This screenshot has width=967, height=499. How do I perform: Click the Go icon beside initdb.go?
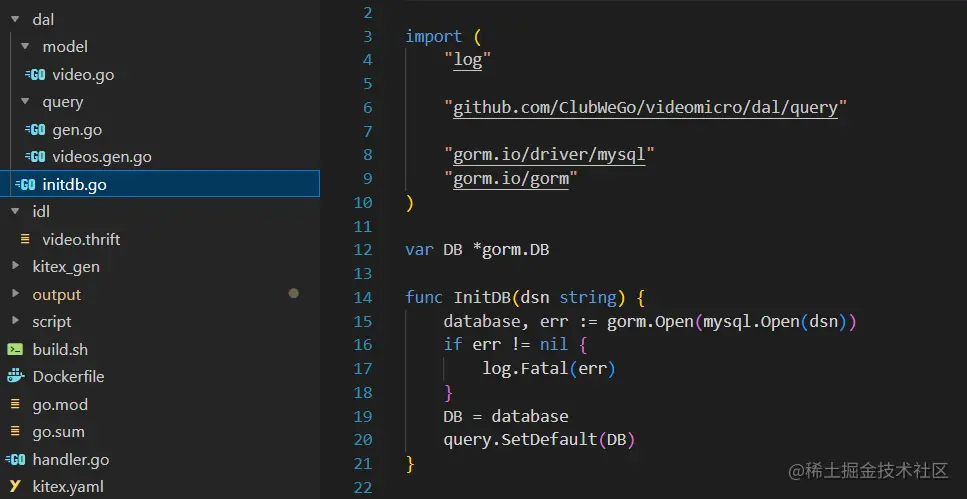[x=25, y=184]
